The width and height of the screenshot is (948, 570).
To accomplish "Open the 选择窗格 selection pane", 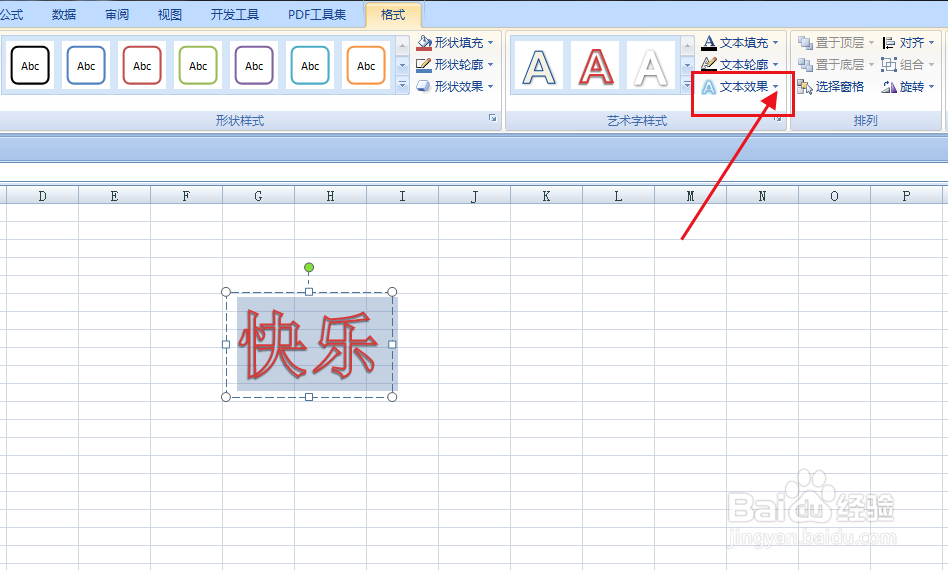I will pyautogui.click(x=831, y=87).
